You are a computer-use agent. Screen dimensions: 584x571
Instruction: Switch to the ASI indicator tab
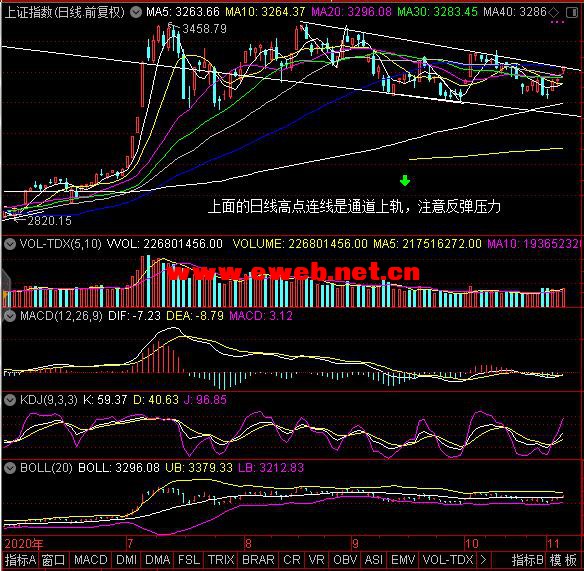click(374, 560)
